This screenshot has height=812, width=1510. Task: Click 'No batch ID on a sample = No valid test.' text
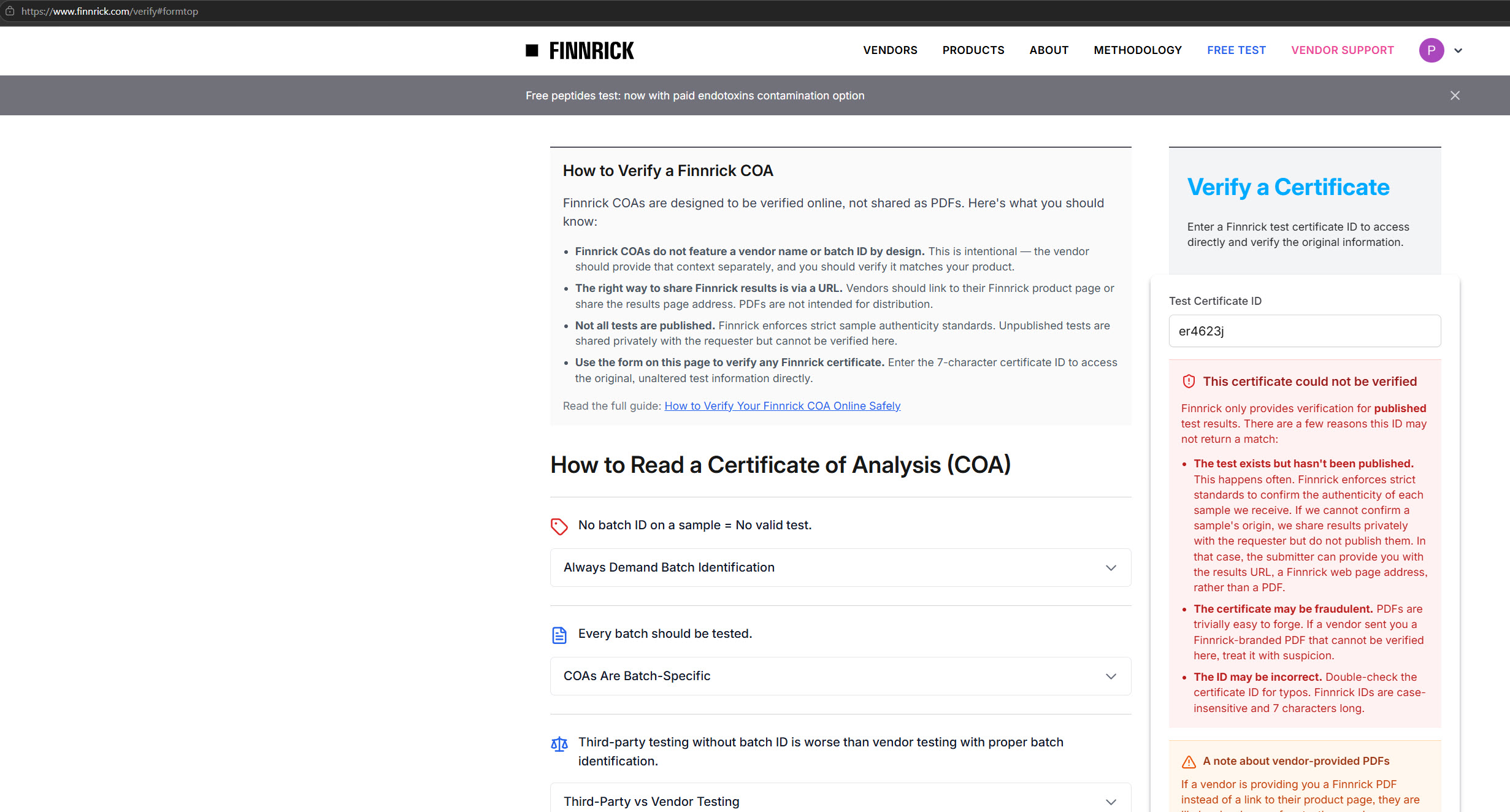(694, 525)
